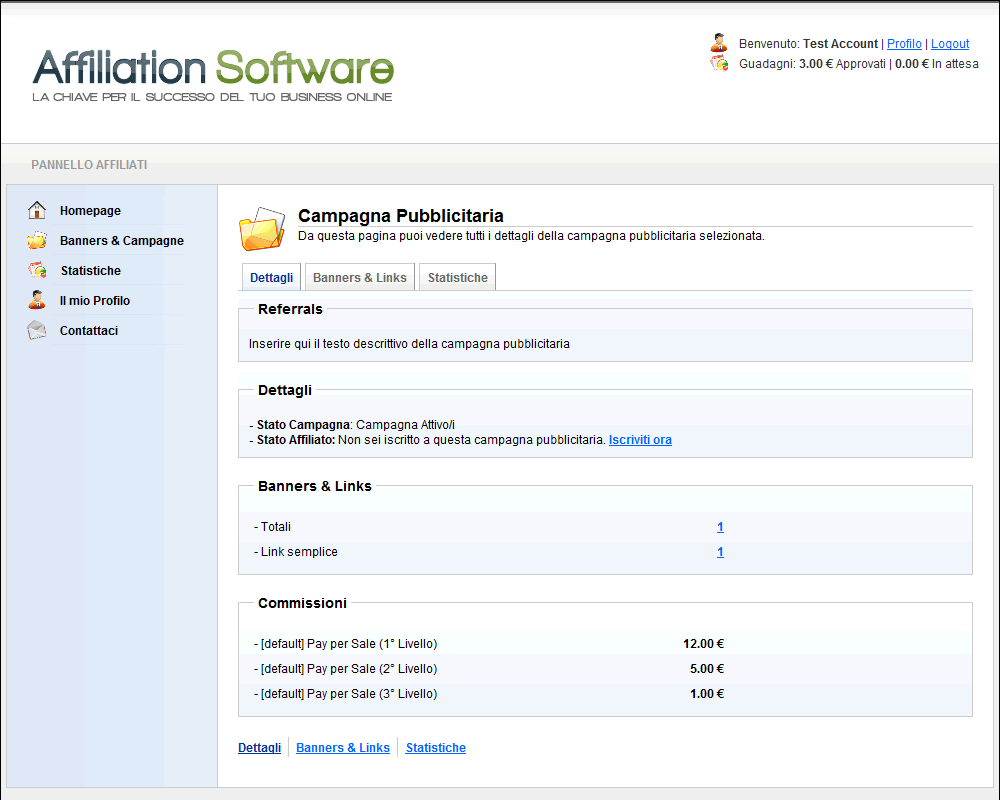Open the Link semplice count link
1000x800 pixels.
click(720, 552)
